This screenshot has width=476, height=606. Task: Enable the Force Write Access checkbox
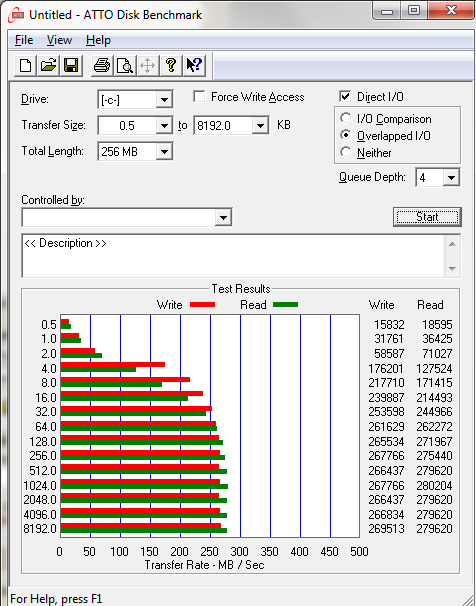pyautogui.click(x=199, y=97)
